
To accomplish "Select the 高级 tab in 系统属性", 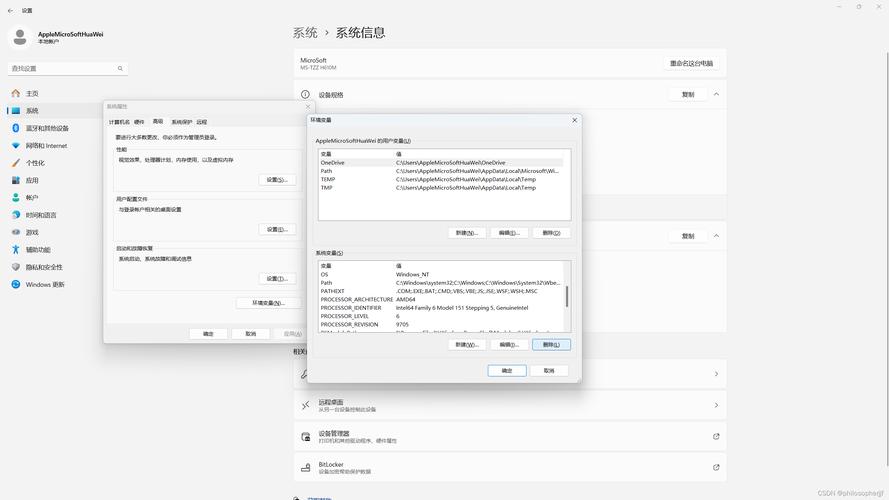I will tap(158, 121).
